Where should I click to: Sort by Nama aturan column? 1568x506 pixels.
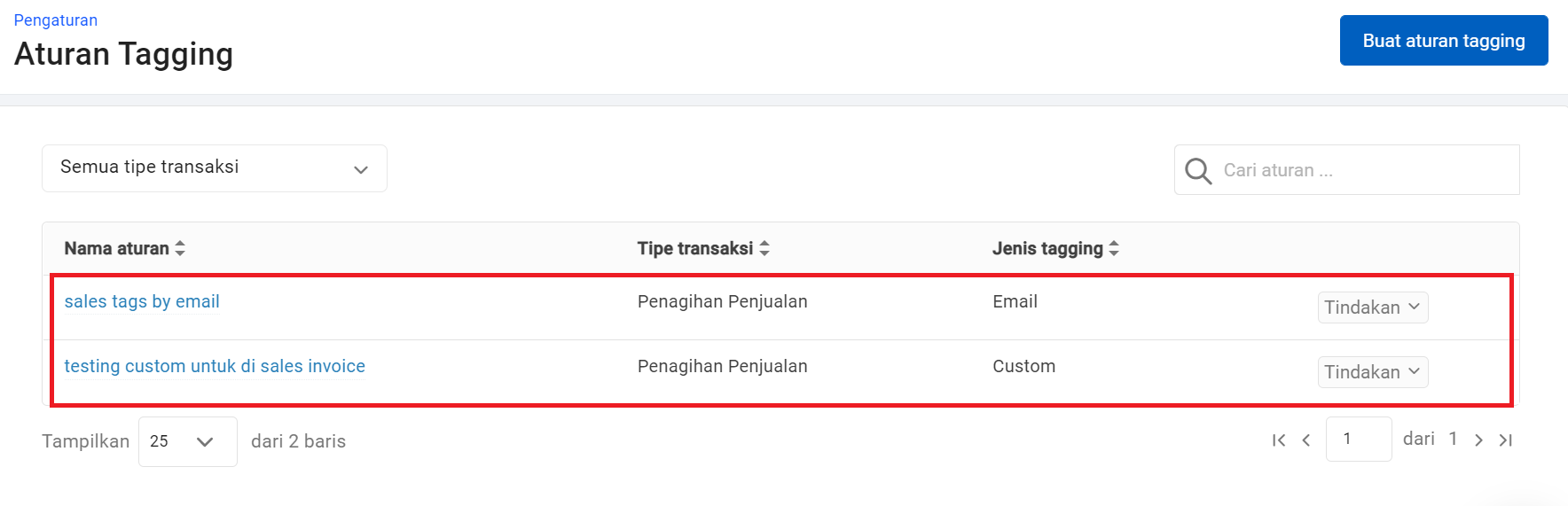[180, 249]
